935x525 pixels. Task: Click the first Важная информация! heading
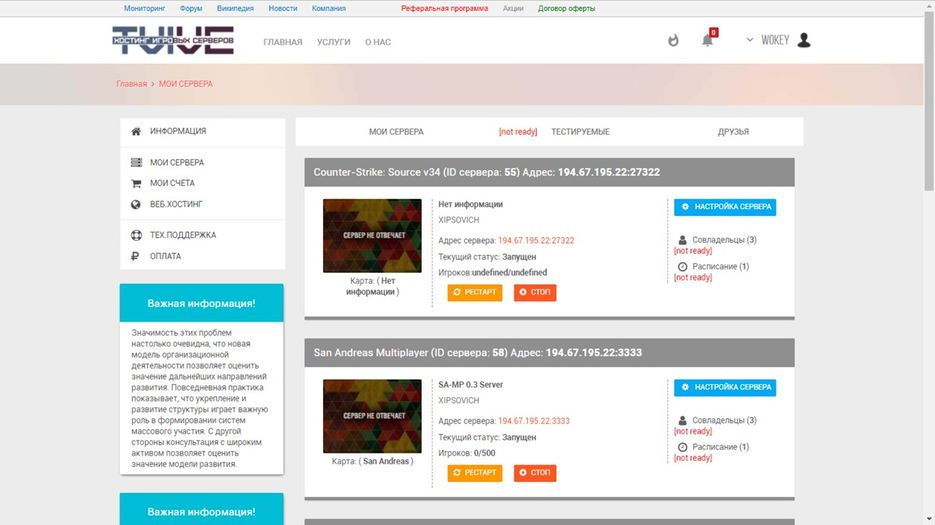click(x=202, y=304)
